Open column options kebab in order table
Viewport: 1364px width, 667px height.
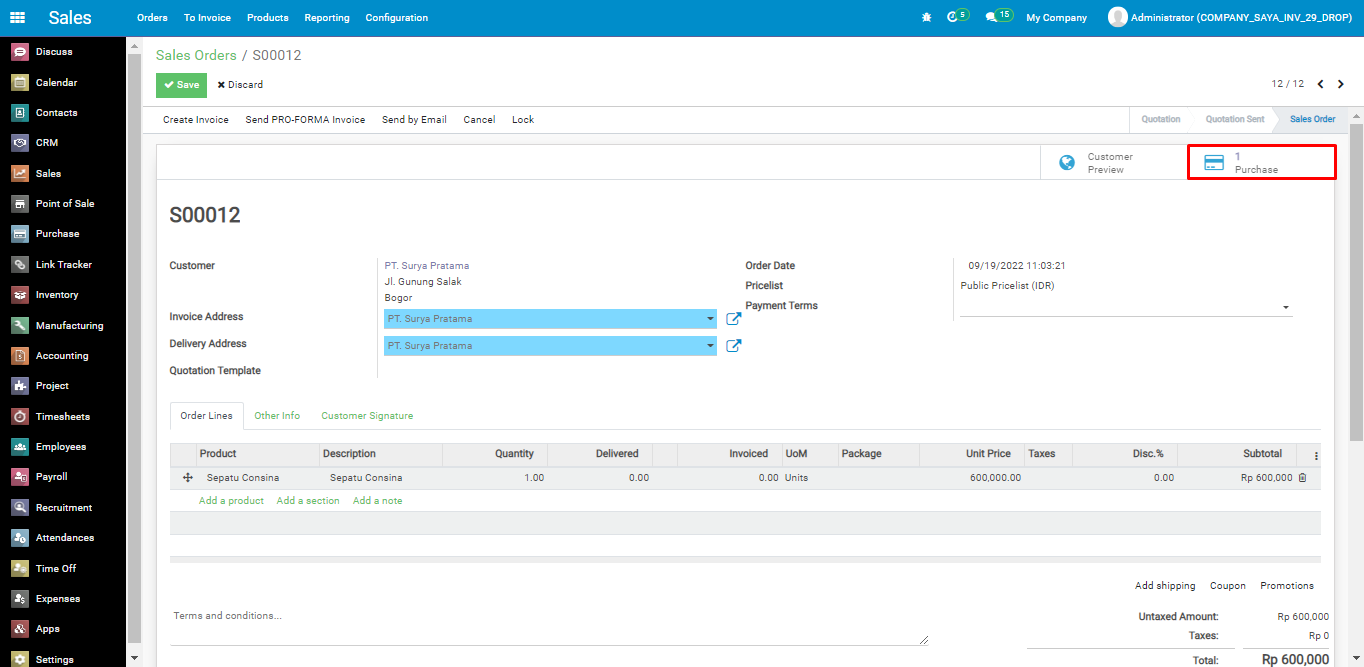[1316, 455]
